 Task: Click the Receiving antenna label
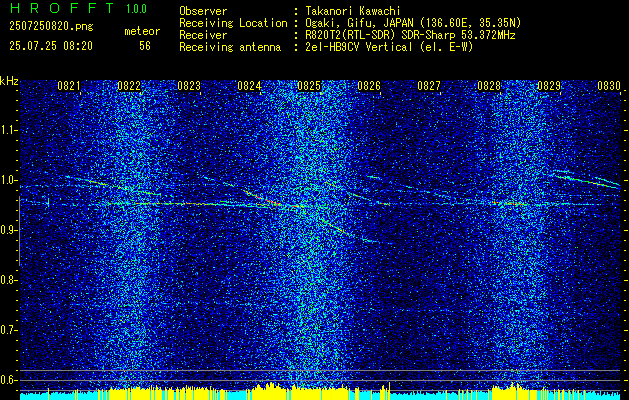click(x=230, y=47)
